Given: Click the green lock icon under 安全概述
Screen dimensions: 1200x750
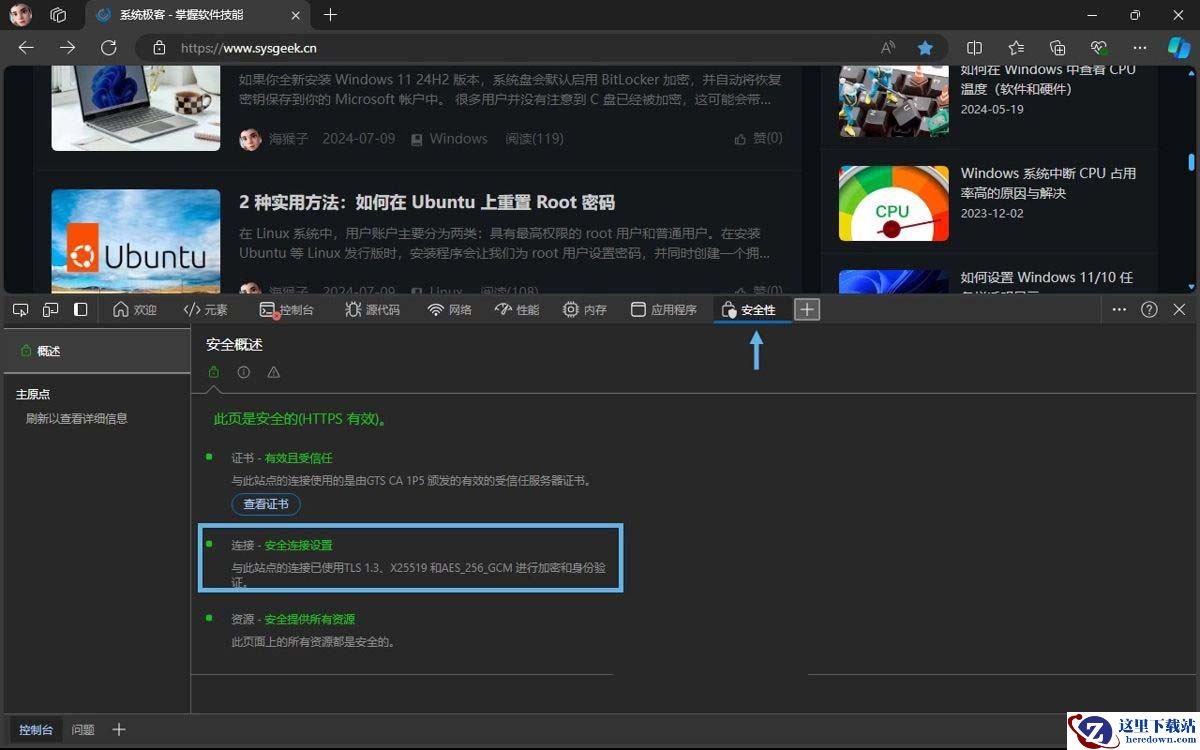Looking at the screenshot, I should click(213, 372).
